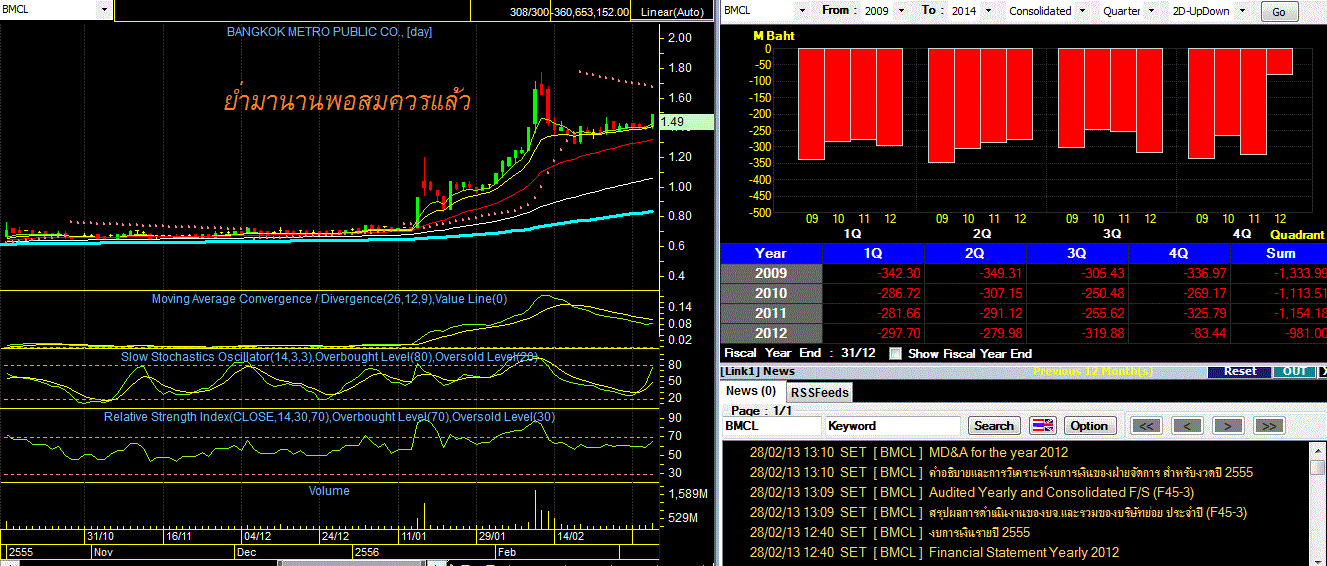1327x566 pixels.
Task: Click the 4Q column header
Action: tap(1179, 254)
